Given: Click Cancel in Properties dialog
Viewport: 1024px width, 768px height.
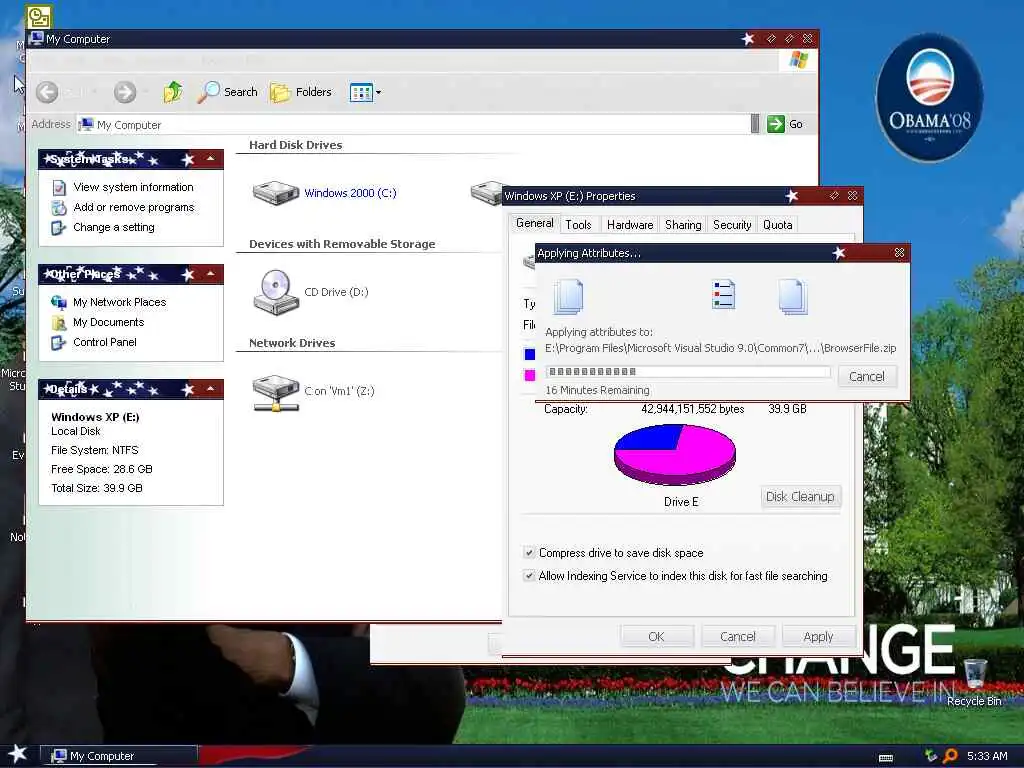Looking at the screenshot, I should (x=737, y=636).
